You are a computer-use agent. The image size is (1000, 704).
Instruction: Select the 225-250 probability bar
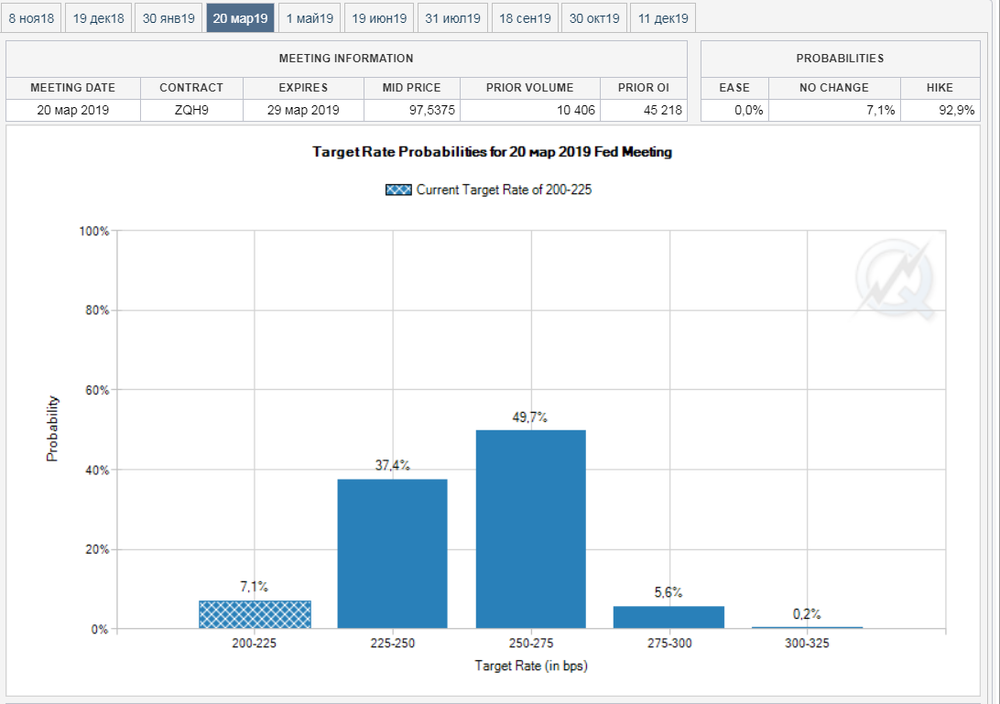tap(392, 554)
